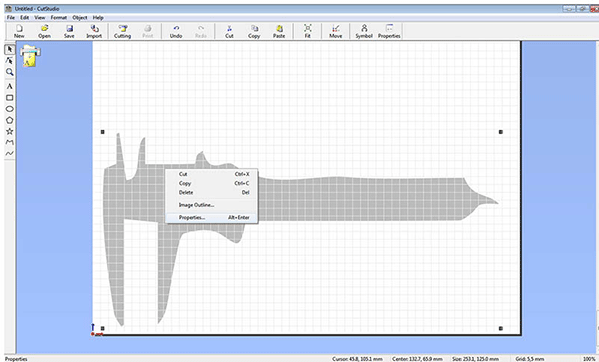Click the 100% zoom value in status bar

pos(589,359)
